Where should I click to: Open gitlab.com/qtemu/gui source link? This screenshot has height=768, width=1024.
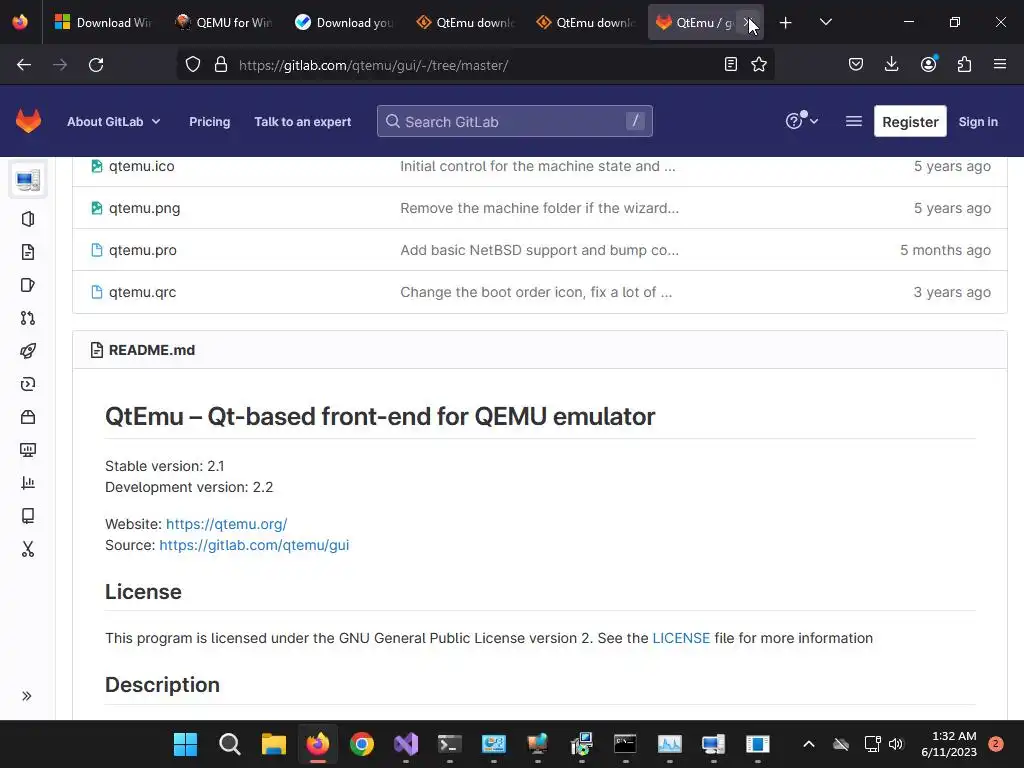[254, 545]
